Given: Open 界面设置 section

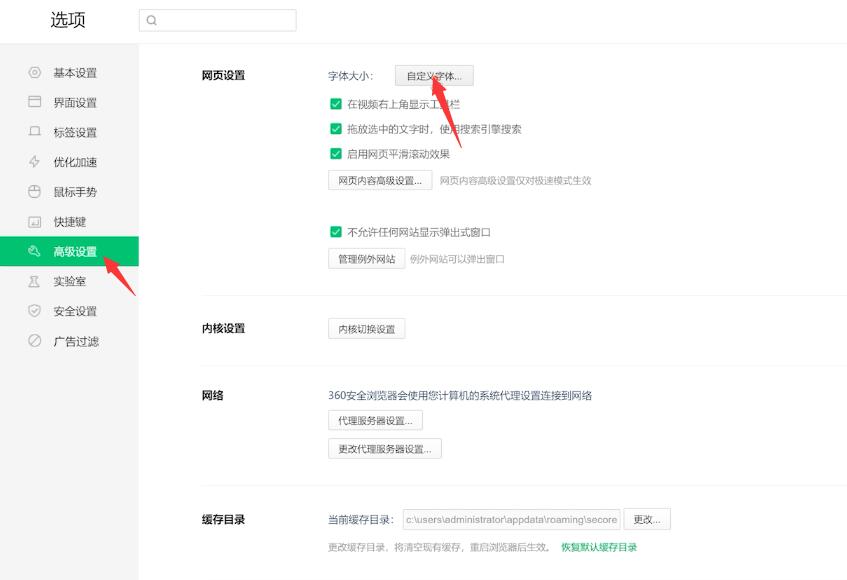Looking at the screenshot, I should coord(69,102).
